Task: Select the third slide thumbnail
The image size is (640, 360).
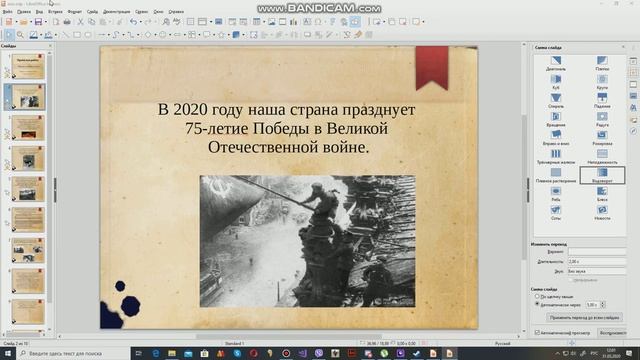Action: point(28,128)
